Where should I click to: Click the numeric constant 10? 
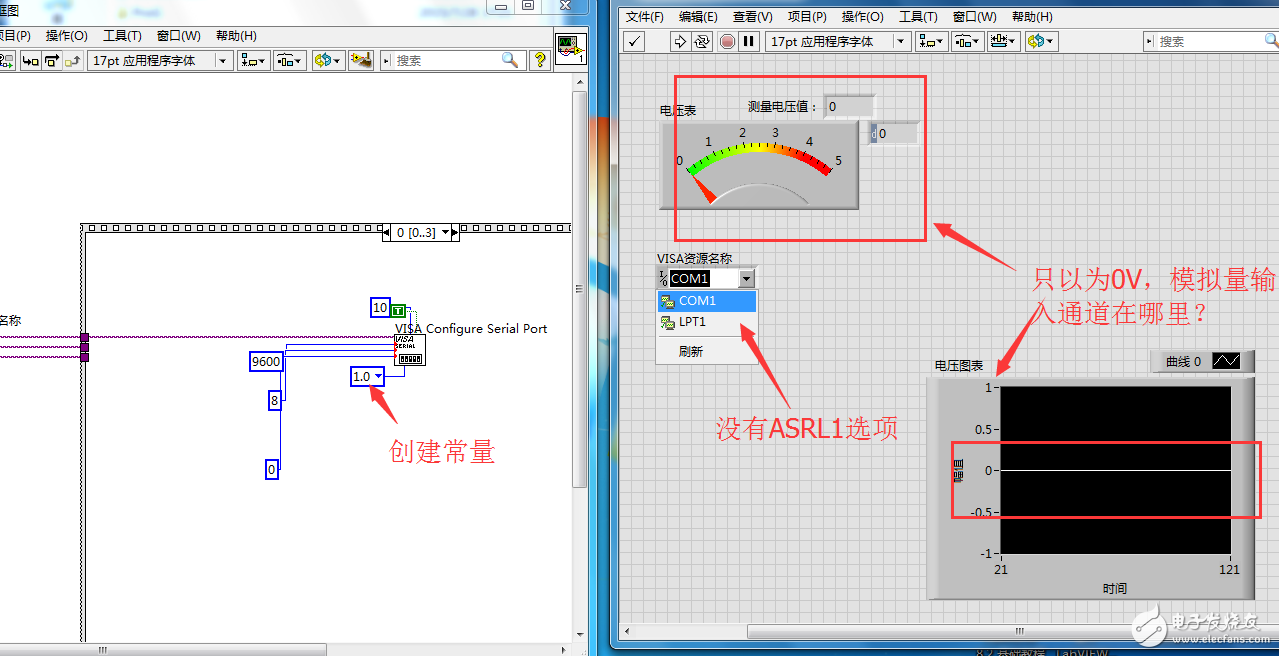(x=380, y=308)
